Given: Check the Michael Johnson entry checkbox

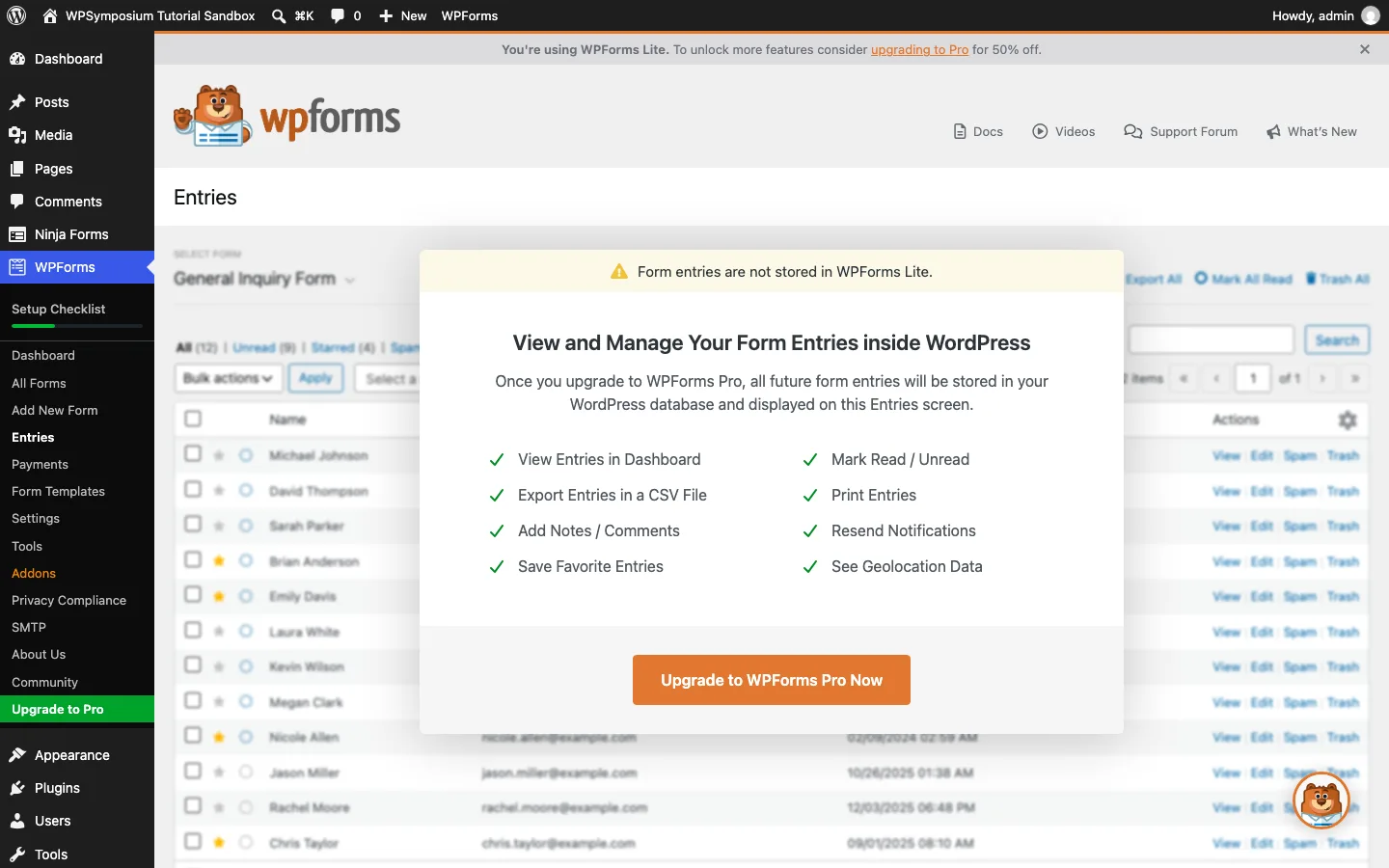Looking at the screenshot, I should point(193,453).
